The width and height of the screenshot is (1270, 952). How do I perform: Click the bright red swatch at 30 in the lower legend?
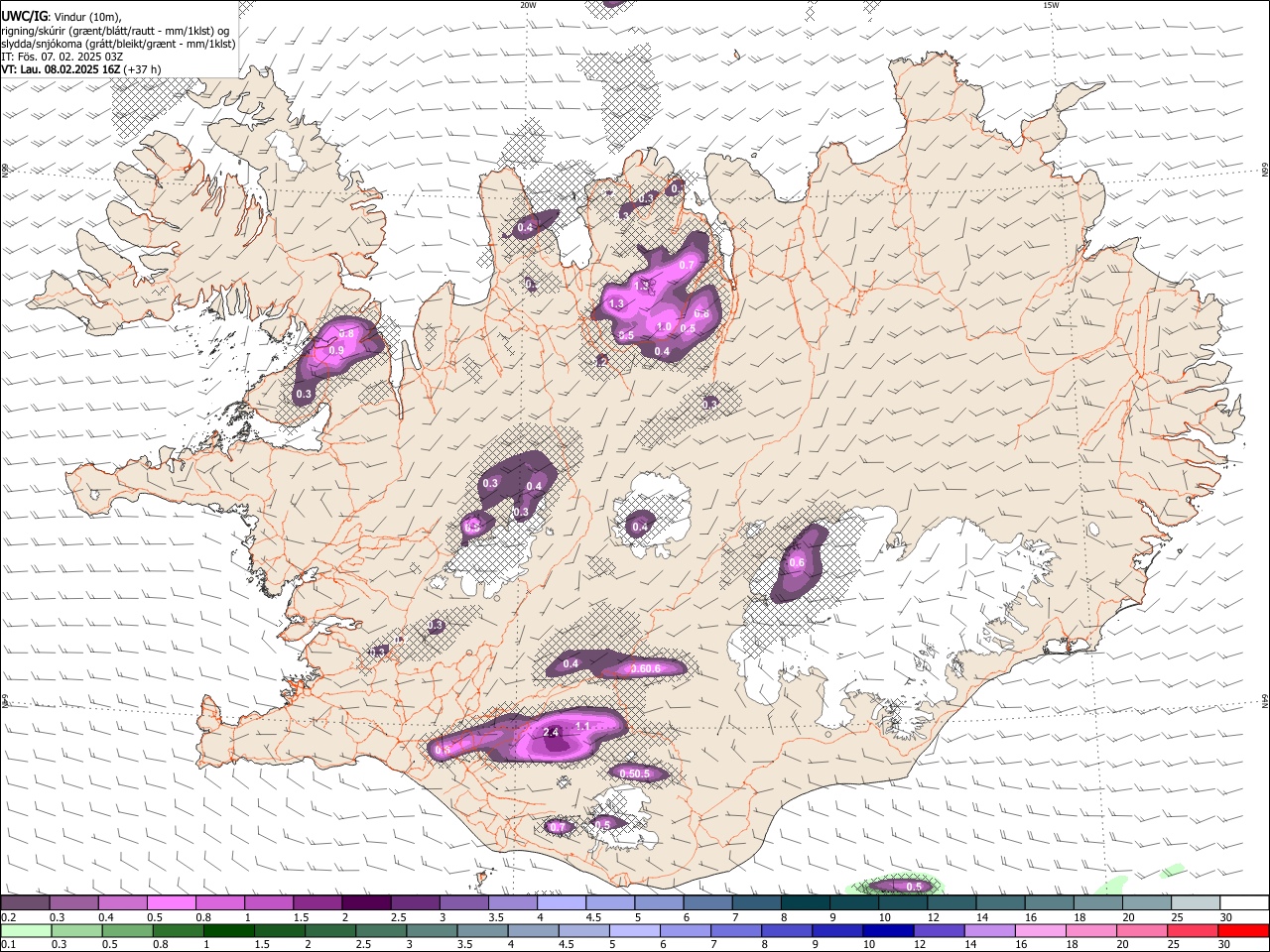[1242, 931]
